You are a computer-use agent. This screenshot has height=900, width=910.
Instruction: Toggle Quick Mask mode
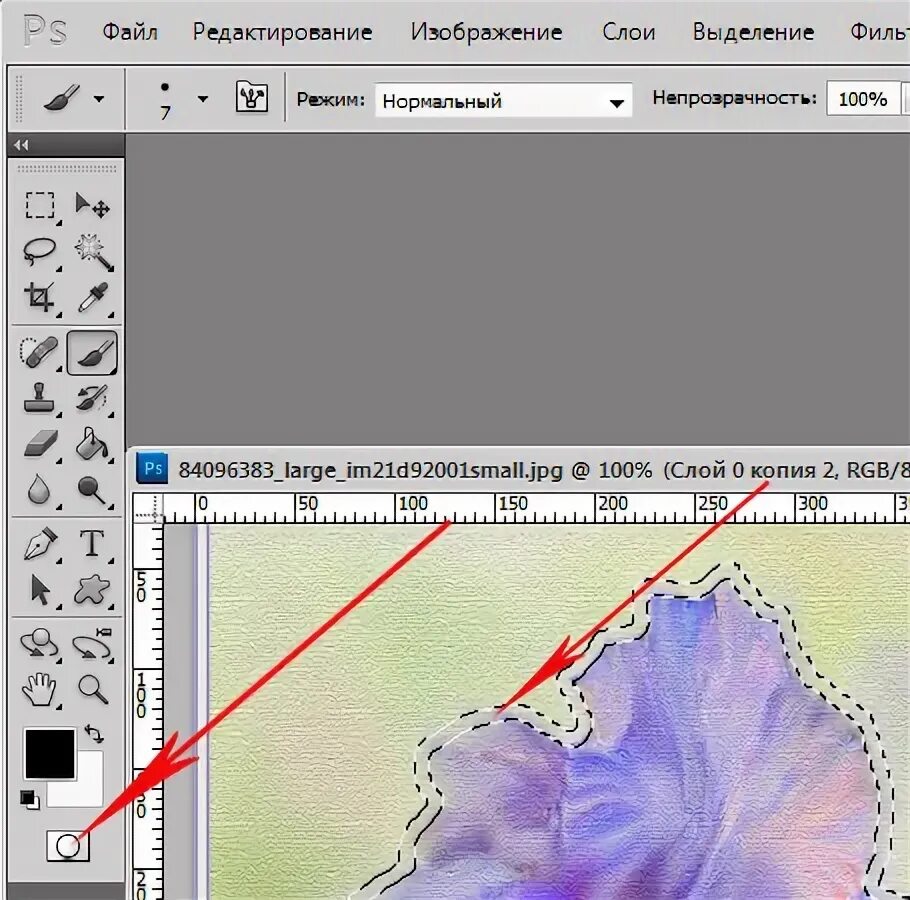coord(68,846)
